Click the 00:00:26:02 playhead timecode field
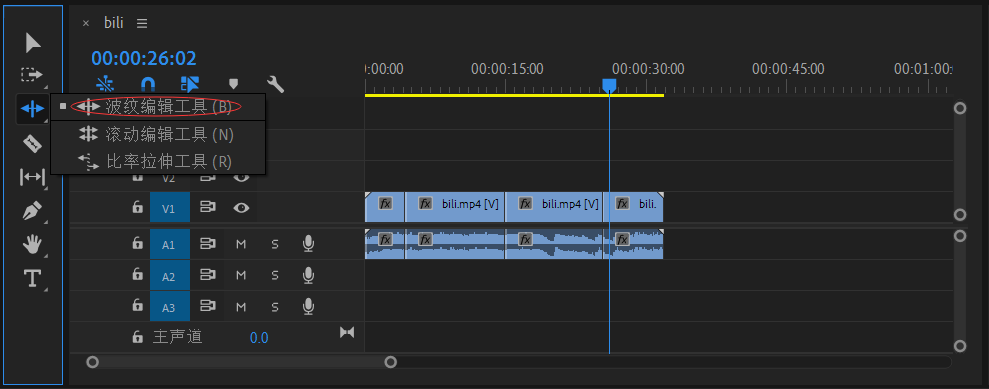The height and width of the screenshot is (389, 989). click(144, 59)
